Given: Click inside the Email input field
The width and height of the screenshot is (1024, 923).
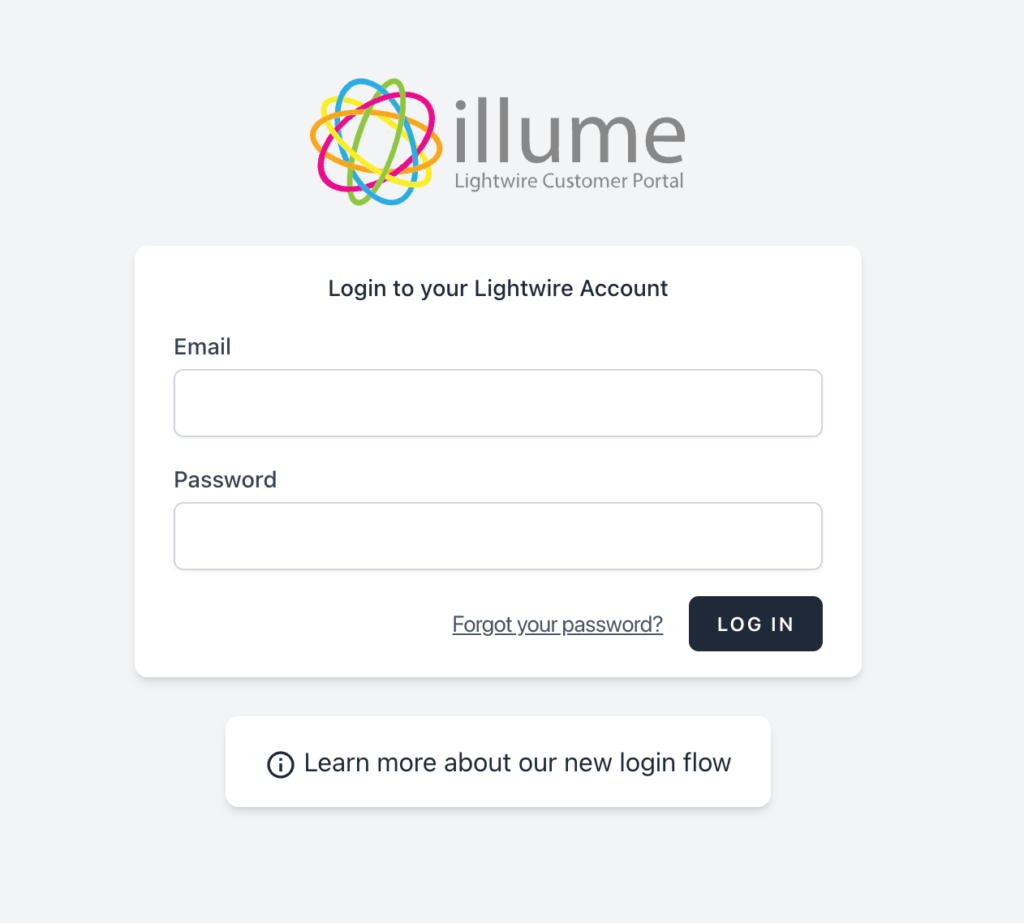Looking at the screenshot, I should click(x=497, y=403).
